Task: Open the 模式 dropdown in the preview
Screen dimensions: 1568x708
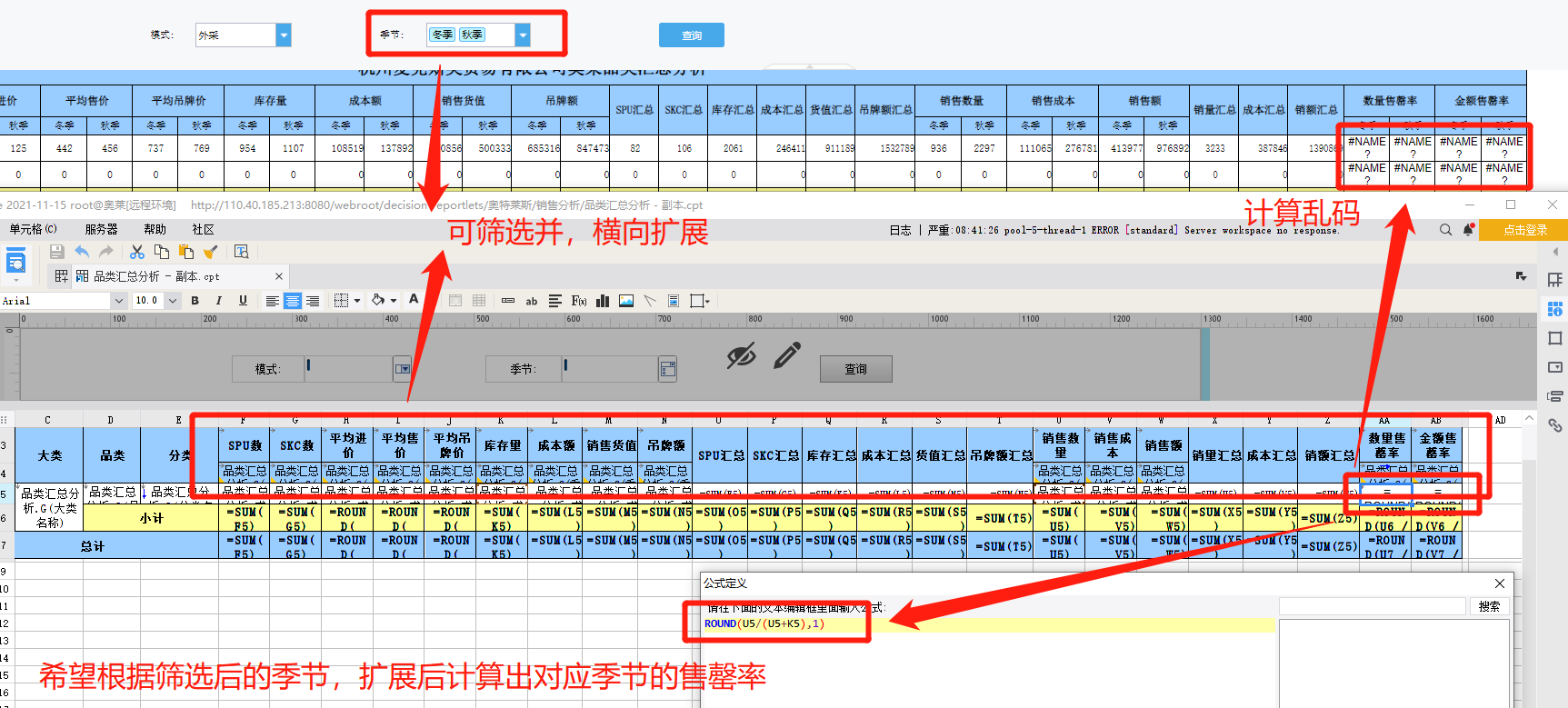Action: click(284, 35)
